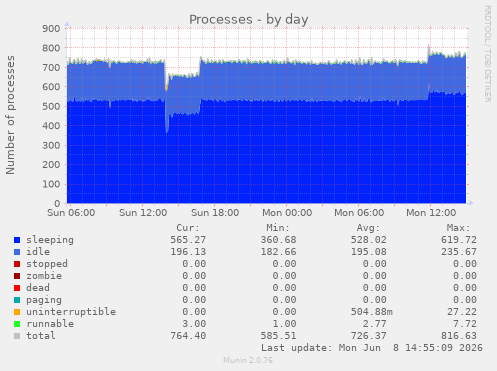This screenshot has height=371, width=497.
Task: Click the sleeping legend color swatch
Action: tap(17, 240)
